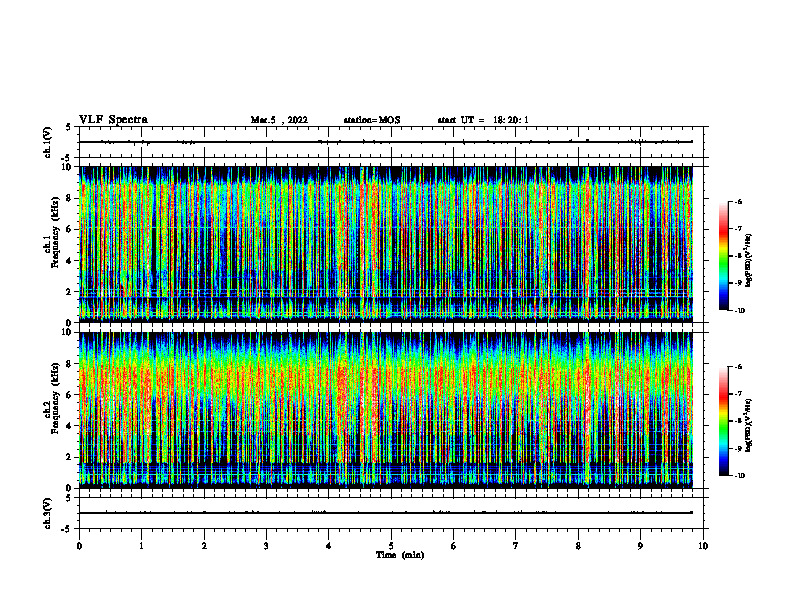The width and height of the screenshot is (792, 612).
Task: Click the 4 kHz tick on ch.2 spectrogram
Action: tap(69, 426)
